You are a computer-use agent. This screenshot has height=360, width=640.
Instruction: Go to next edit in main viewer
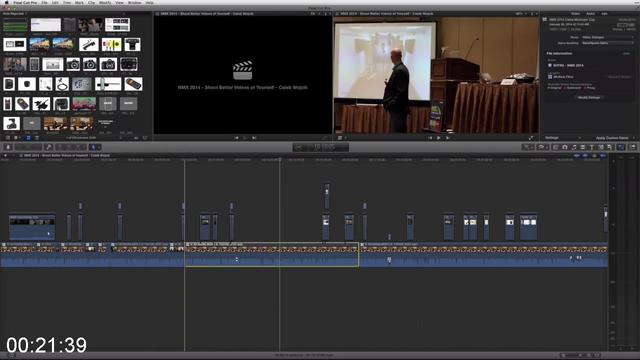pyautogui.click(x=448, y=138)
